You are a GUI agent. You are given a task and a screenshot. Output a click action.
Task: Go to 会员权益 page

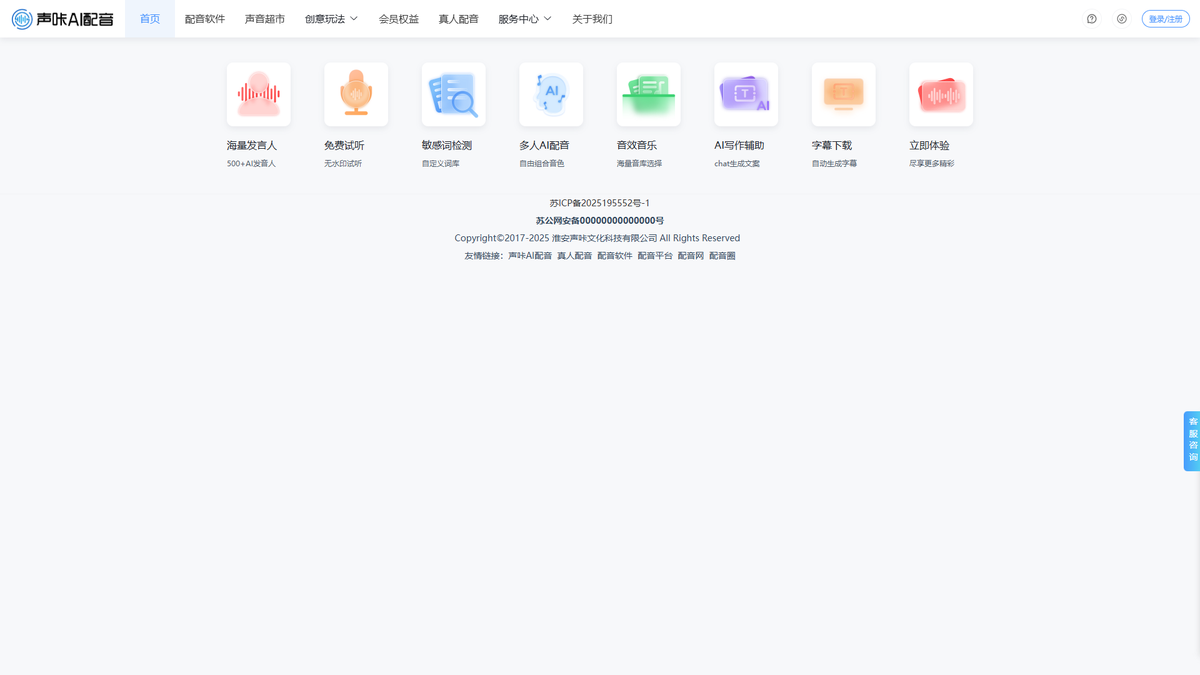pyautogui.click(x=399, y=19)
